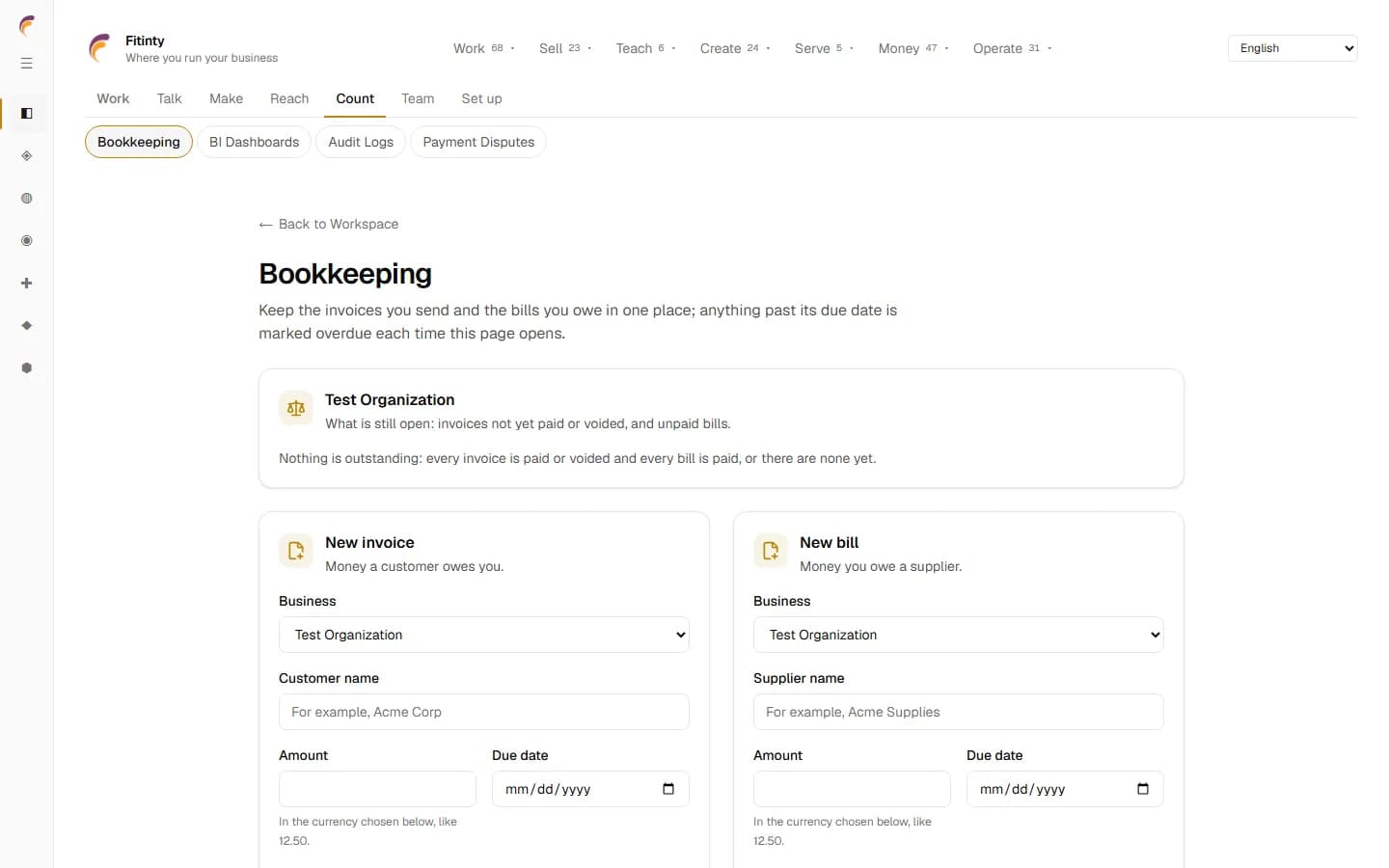Expand the Money 47 top menu
This screenshot has width=1389, height=868.
pos(913,48)
